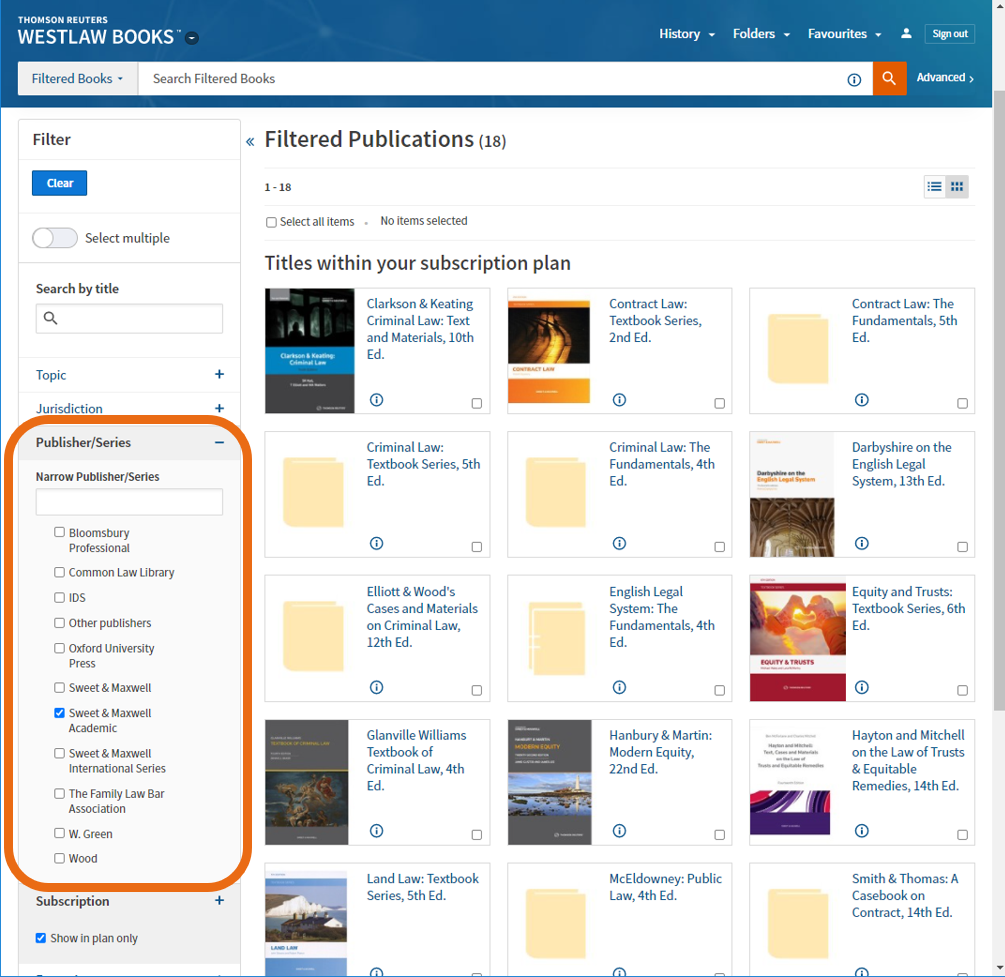The height and width of the screenshot is (977, 1005).
Task: Open the Favourites menu
Action: (844, 34)
